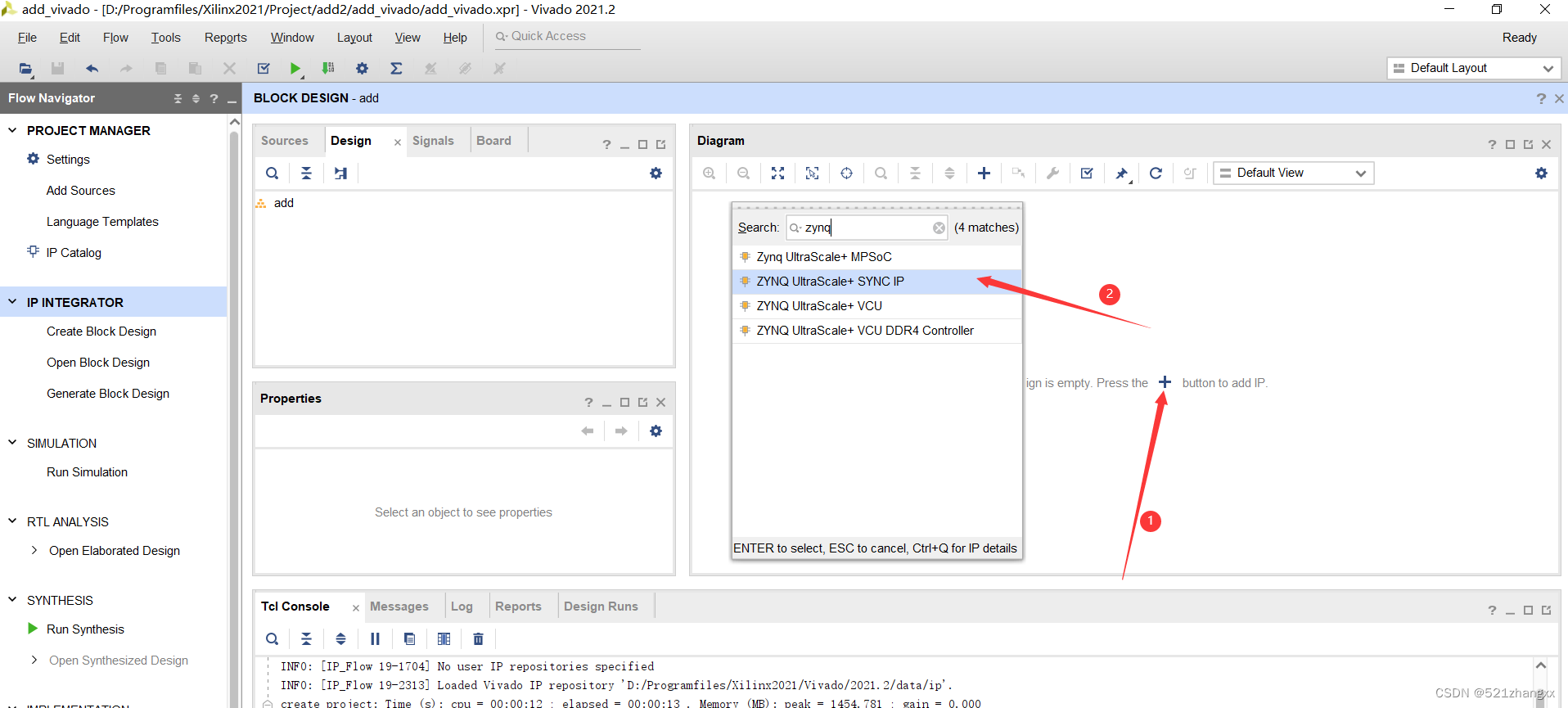Expand Open Elaborated Design item

34,551
